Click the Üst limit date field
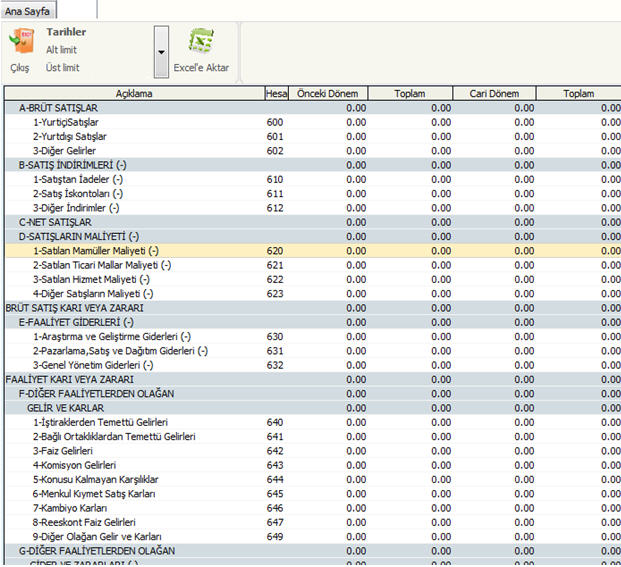The width and height of the screenshot is (621, 567). [62, 68]
